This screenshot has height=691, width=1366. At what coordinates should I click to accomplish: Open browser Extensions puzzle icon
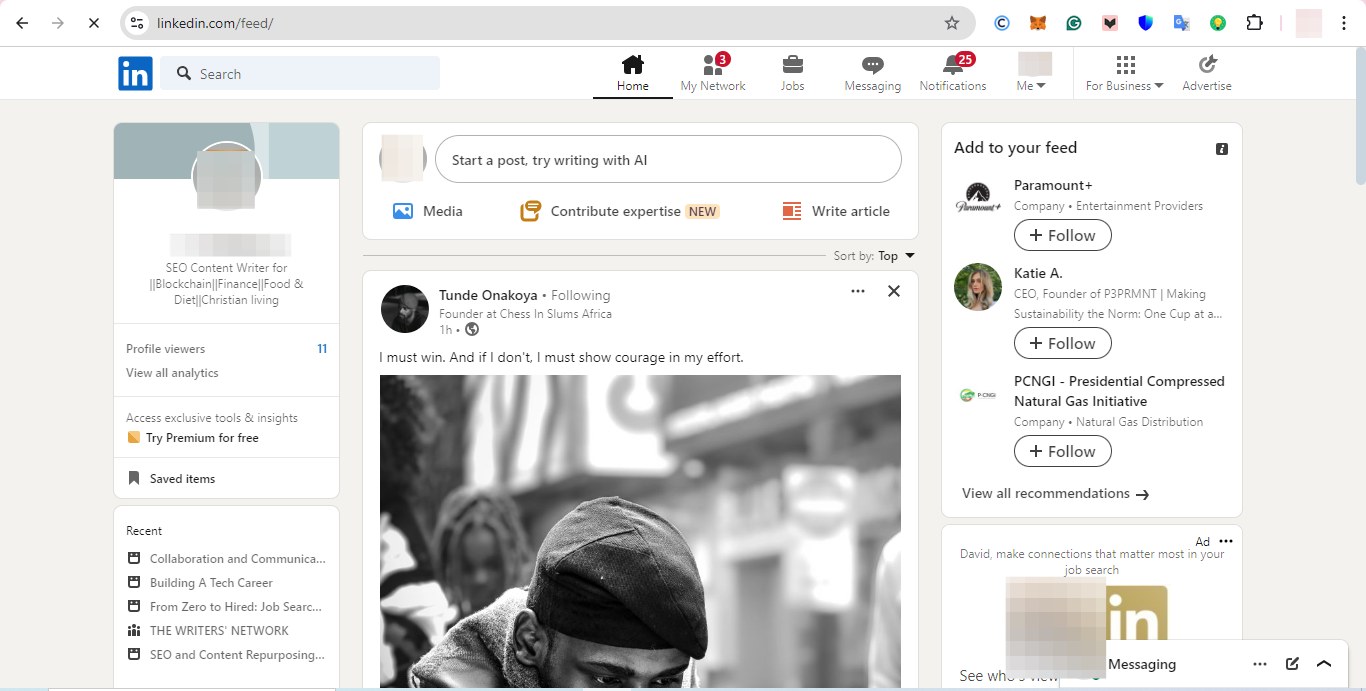(1254, 23)
